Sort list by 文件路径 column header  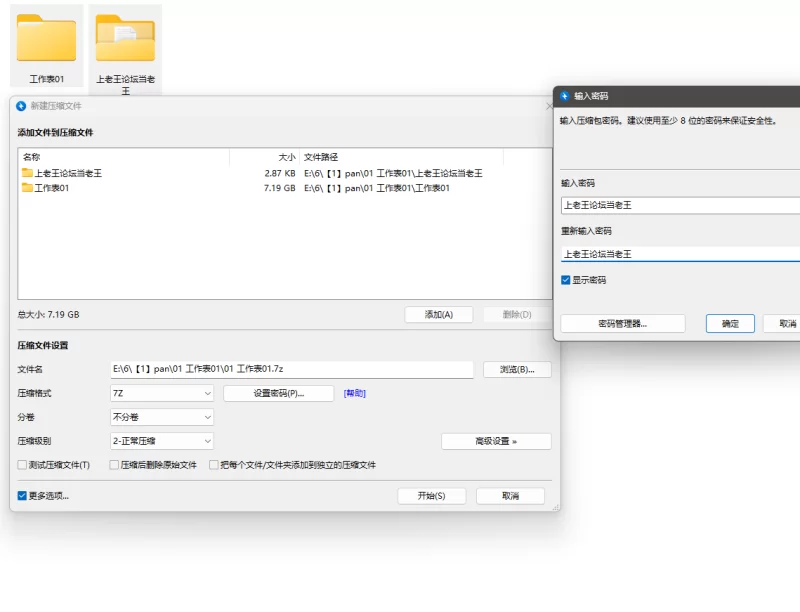402,157
